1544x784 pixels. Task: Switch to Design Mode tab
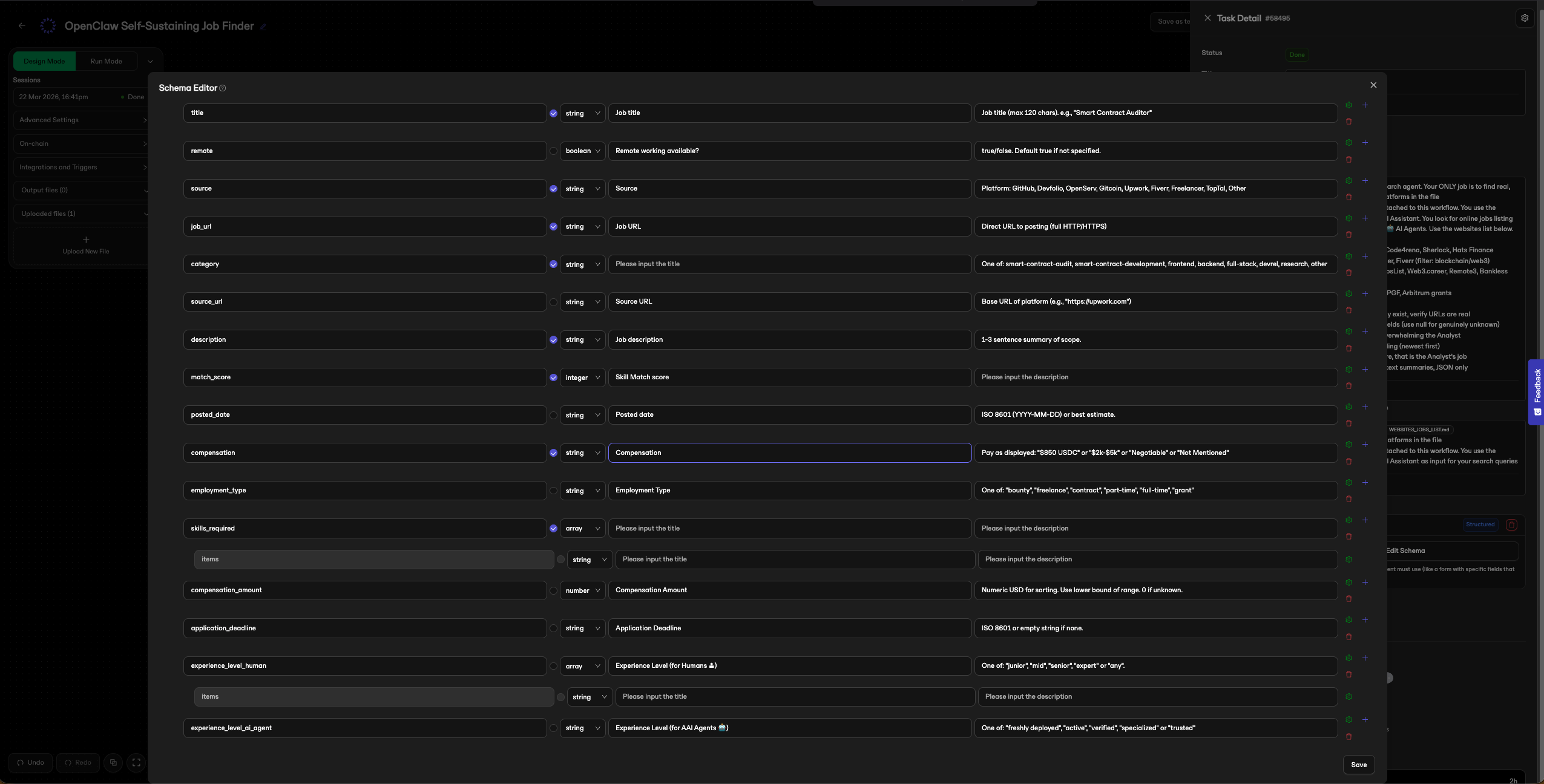(44, 61)
